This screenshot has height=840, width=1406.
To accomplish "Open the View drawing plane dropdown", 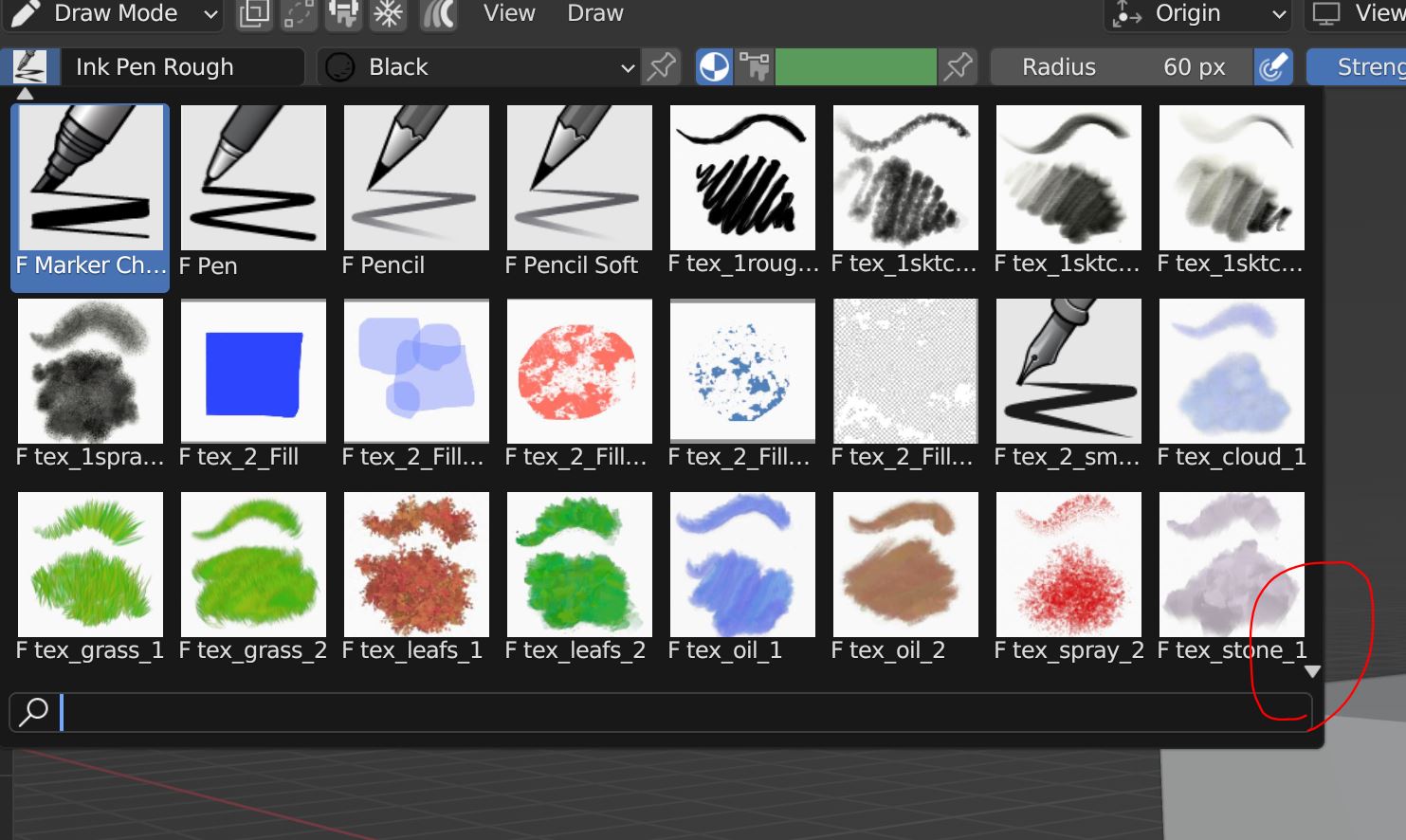I will 1355,13.
